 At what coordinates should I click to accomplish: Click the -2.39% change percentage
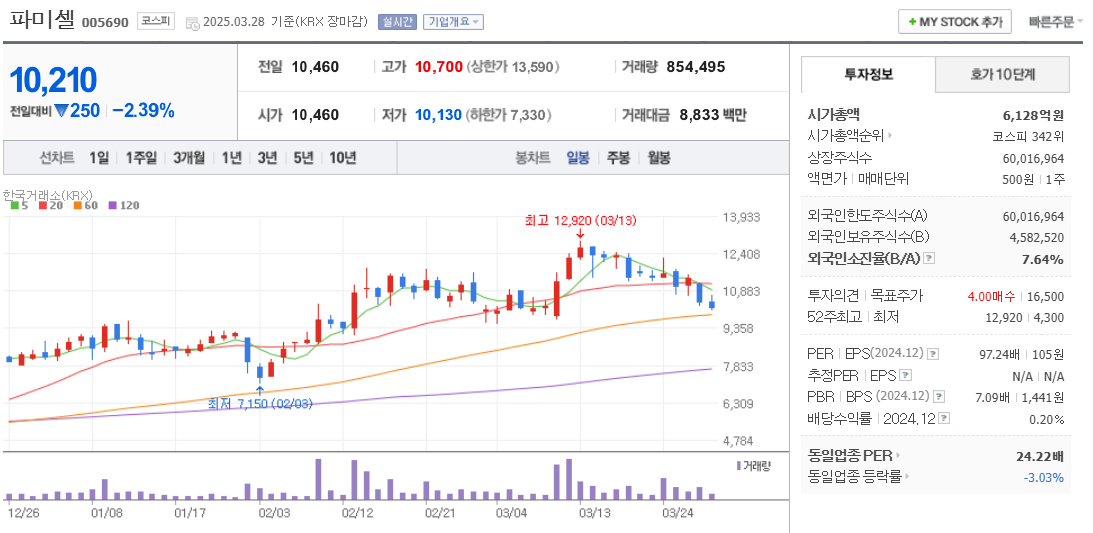(x=144, y=110)
